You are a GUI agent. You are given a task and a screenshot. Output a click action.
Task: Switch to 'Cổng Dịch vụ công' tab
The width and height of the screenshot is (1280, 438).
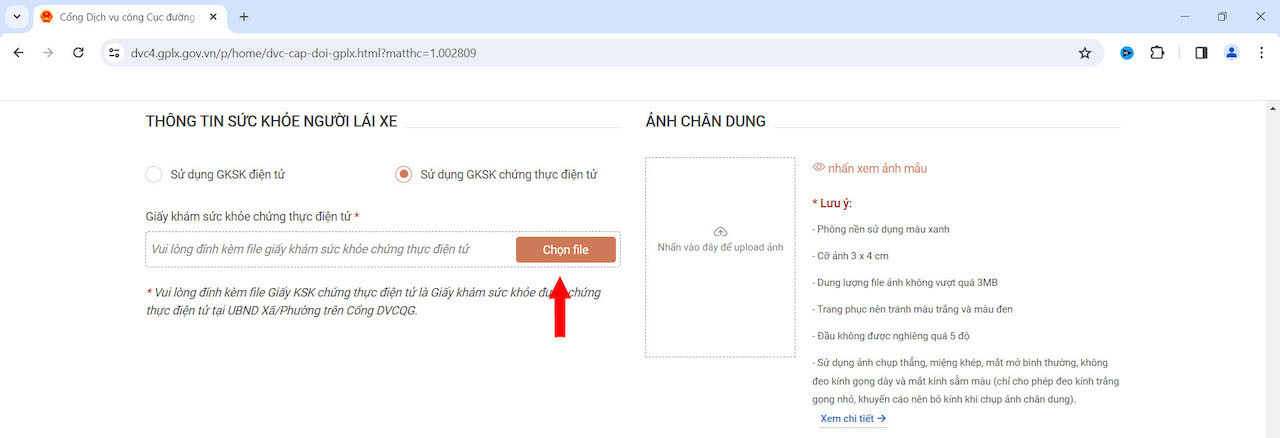pyautogui.click(x=128, y=17)
